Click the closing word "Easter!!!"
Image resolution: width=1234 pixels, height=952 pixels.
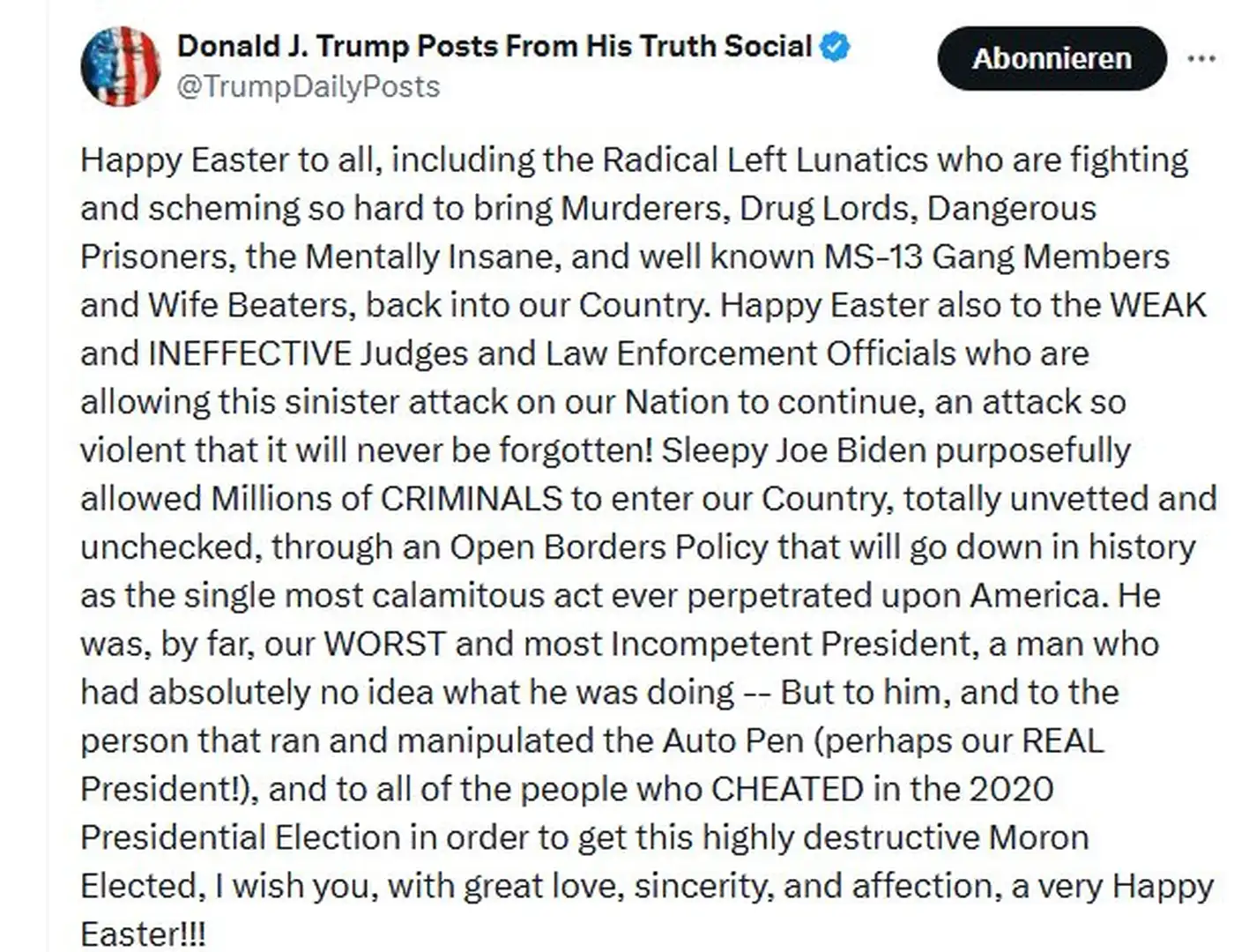pos(143,934)
